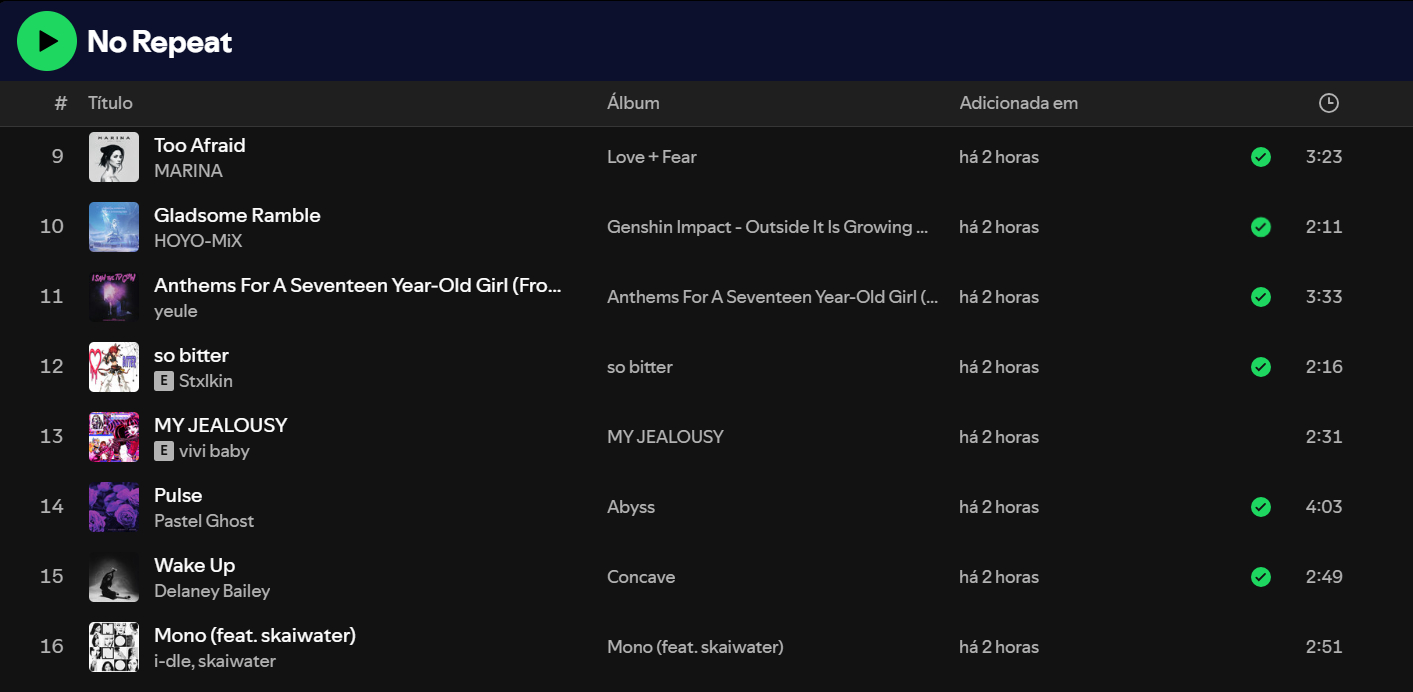Toggle the saved checkmark for Too Afraid

[x=1261, y=157]
